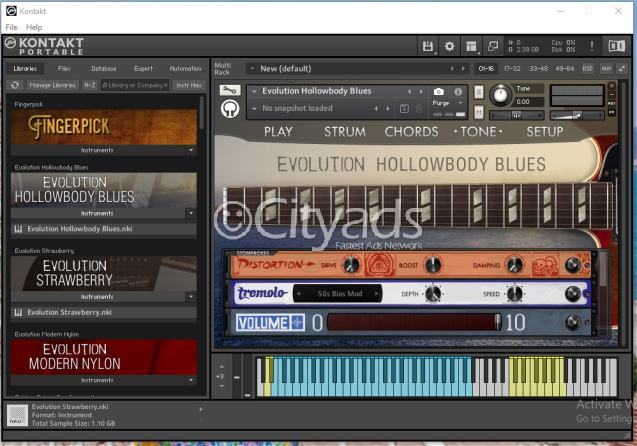Viewport: 637px width, 446px height.
Task: Toggle the Instr Nav button
Action: 189,85
